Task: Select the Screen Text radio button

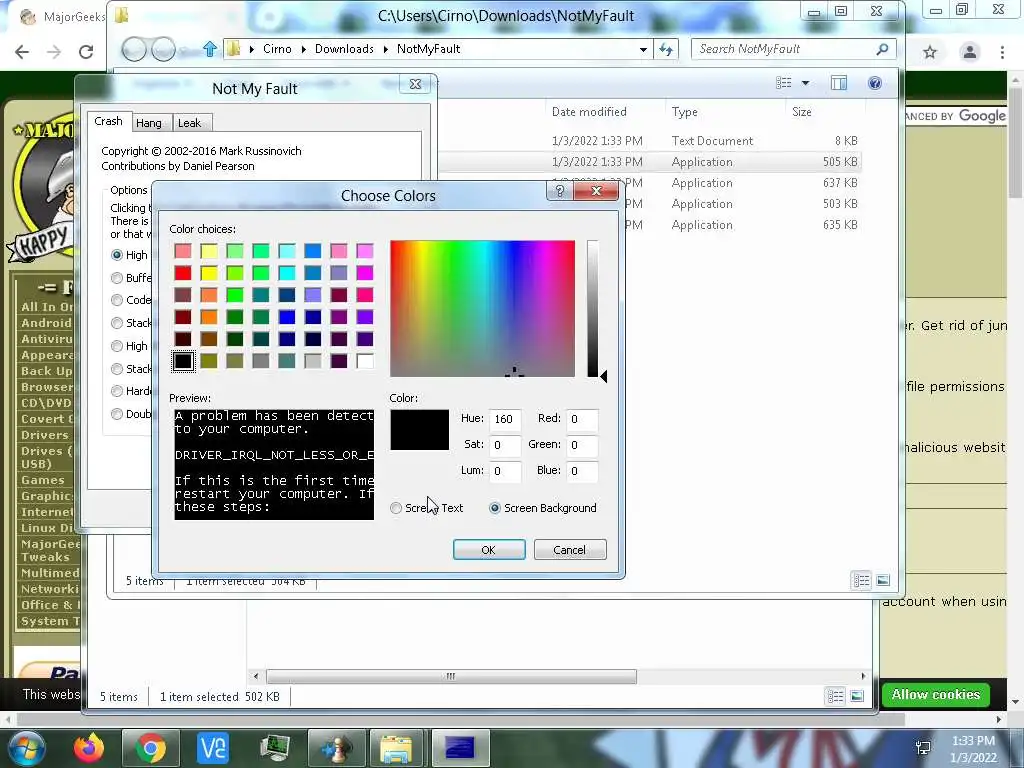Action: pos(396,508)
